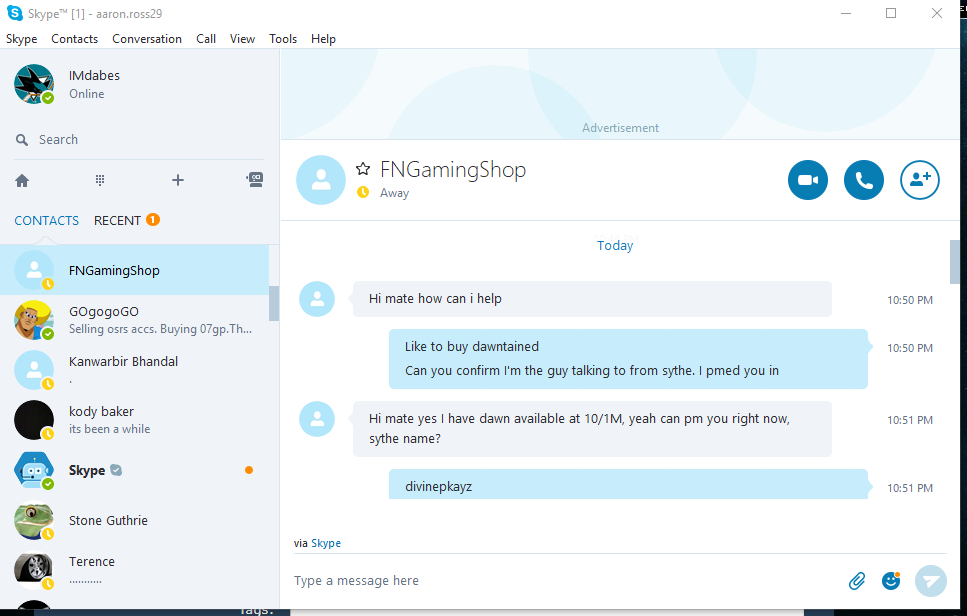Image resolution: width=967 pixels, height=616 pixels.
Task: Click the contact list scrollbar thumb
Action: pyautogui.click(x=274, y=303)
